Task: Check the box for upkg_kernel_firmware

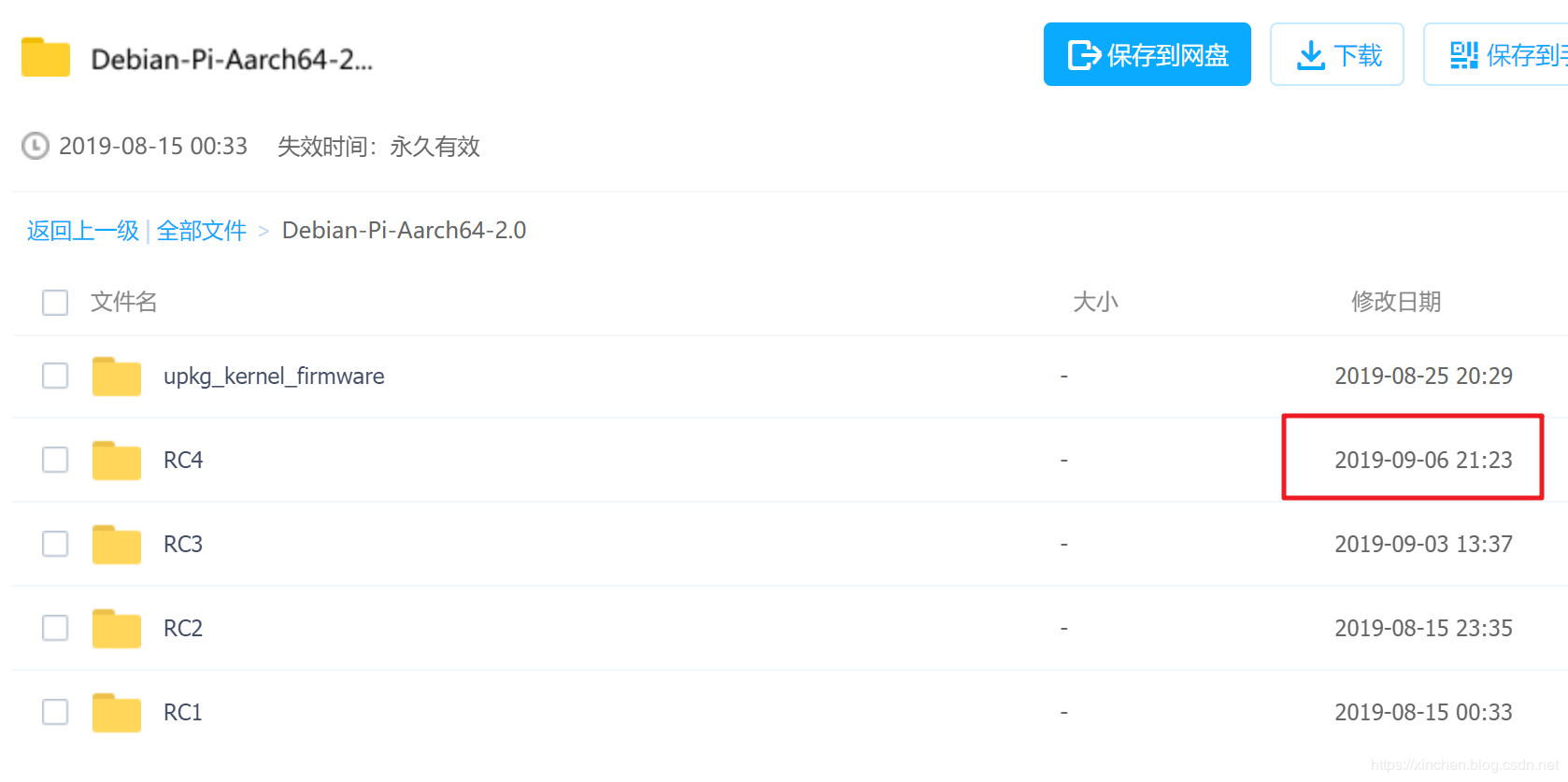Action: pyautogui.click(x=55, y=376)
